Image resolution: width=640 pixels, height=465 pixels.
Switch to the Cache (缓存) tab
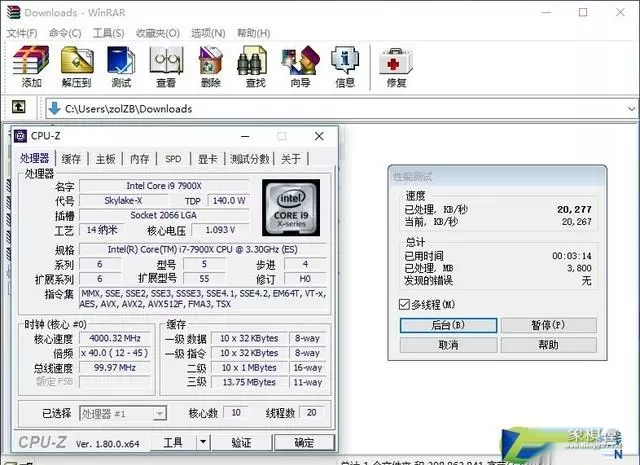[71, 159]
